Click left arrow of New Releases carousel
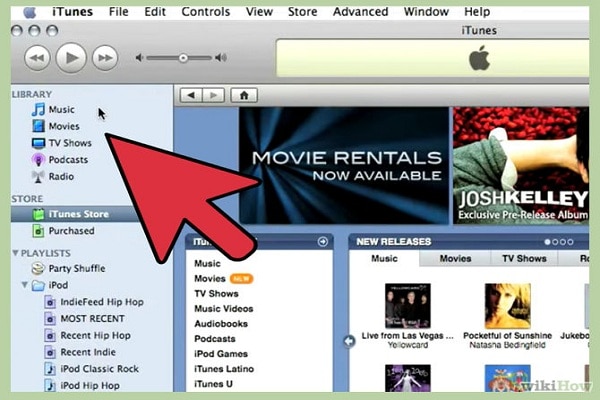The image size is (600, 400). (349, 341)
